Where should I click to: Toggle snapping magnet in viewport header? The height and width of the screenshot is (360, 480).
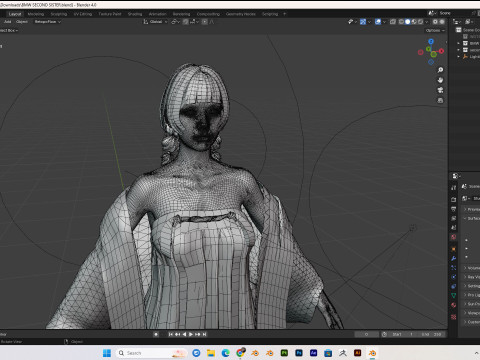[186, 22]
